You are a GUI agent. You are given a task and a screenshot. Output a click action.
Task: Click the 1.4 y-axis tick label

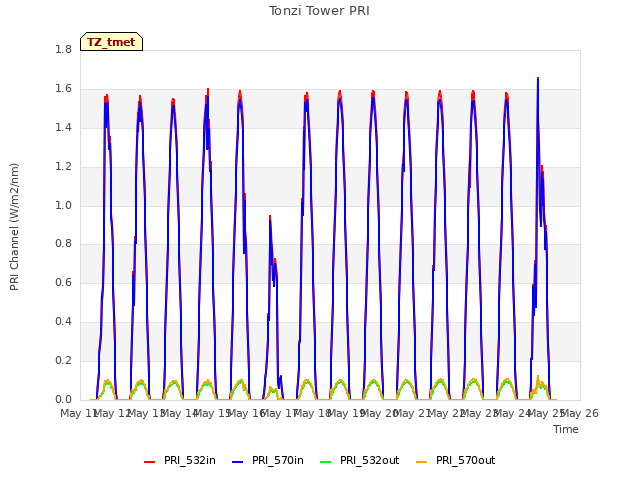pyautogui.click(x=63, y=127)
